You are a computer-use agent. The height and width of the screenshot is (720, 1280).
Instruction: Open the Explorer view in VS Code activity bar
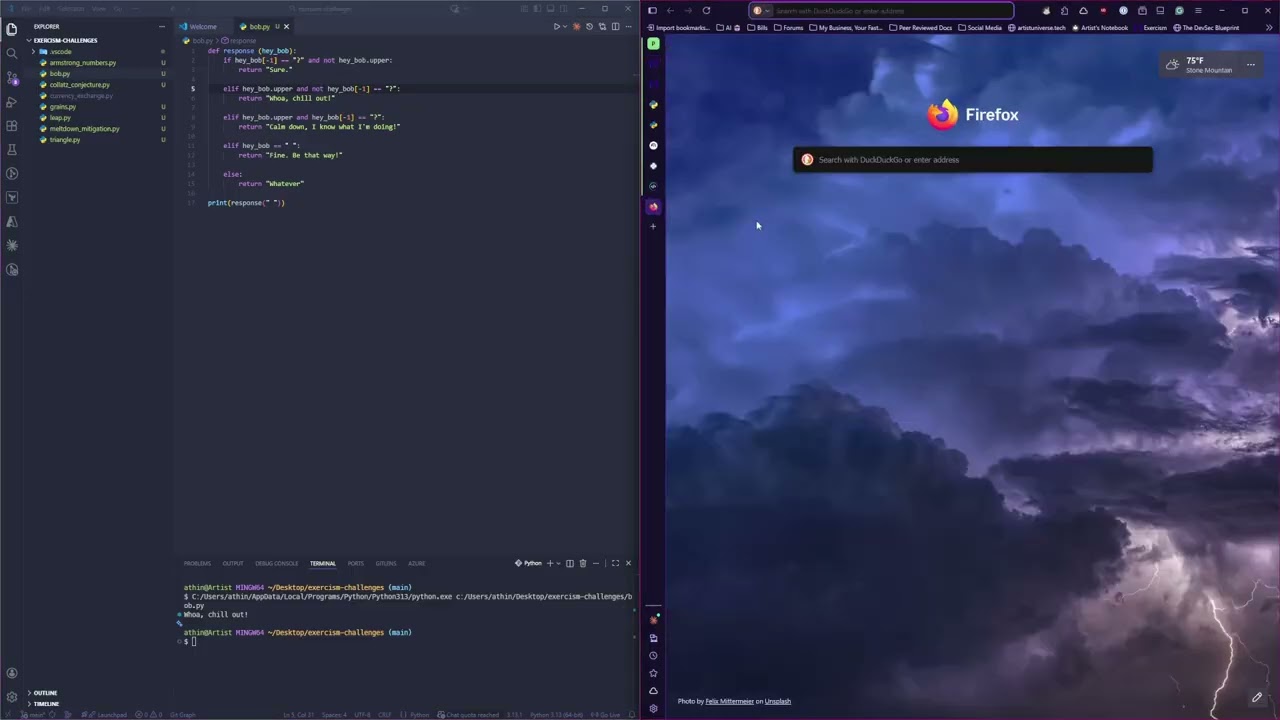[12, 29]
